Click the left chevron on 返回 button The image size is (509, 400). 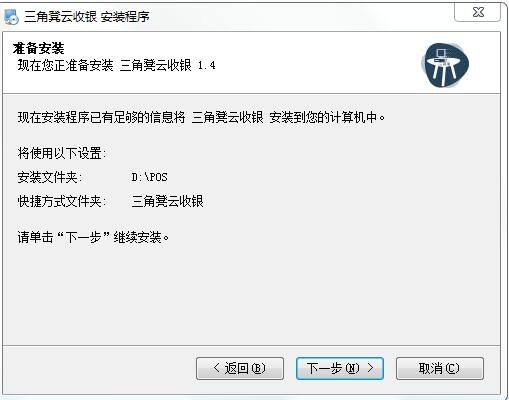(216, 368)
